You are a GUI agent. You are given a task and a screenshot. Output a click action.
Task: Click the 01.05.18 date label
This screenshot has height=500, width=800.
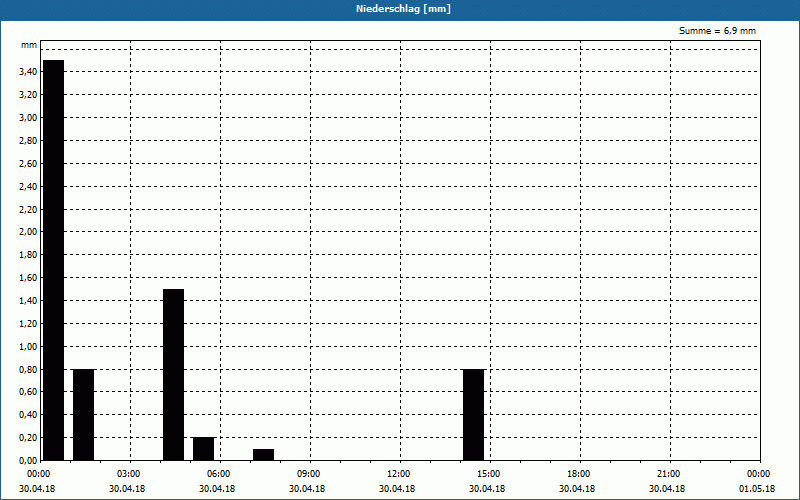(757, 489)
